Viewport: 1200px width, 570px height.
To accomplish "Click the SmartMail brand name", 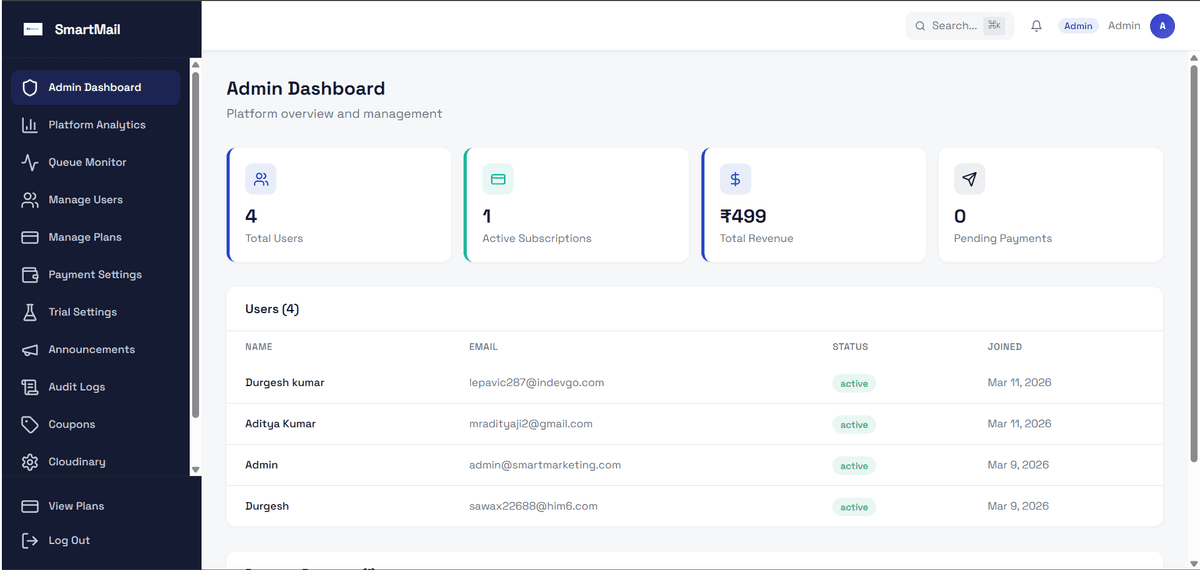I will pyautogui.click(x=87, y=29).
